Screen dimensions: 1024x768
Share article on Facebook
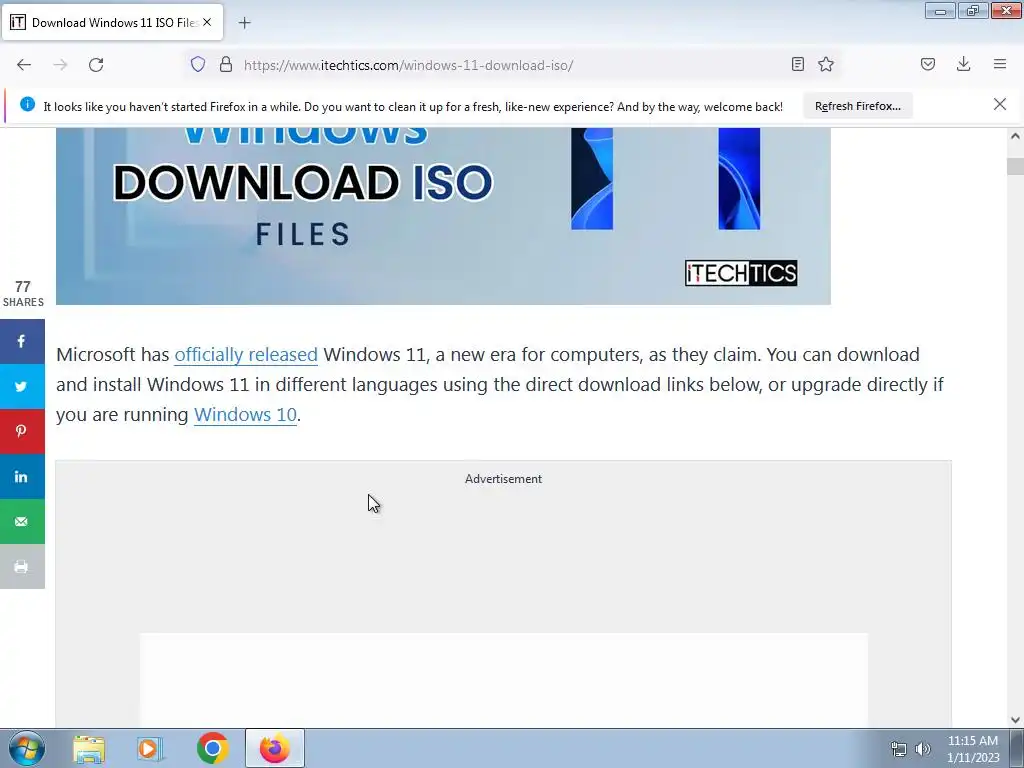pos(22,342)
